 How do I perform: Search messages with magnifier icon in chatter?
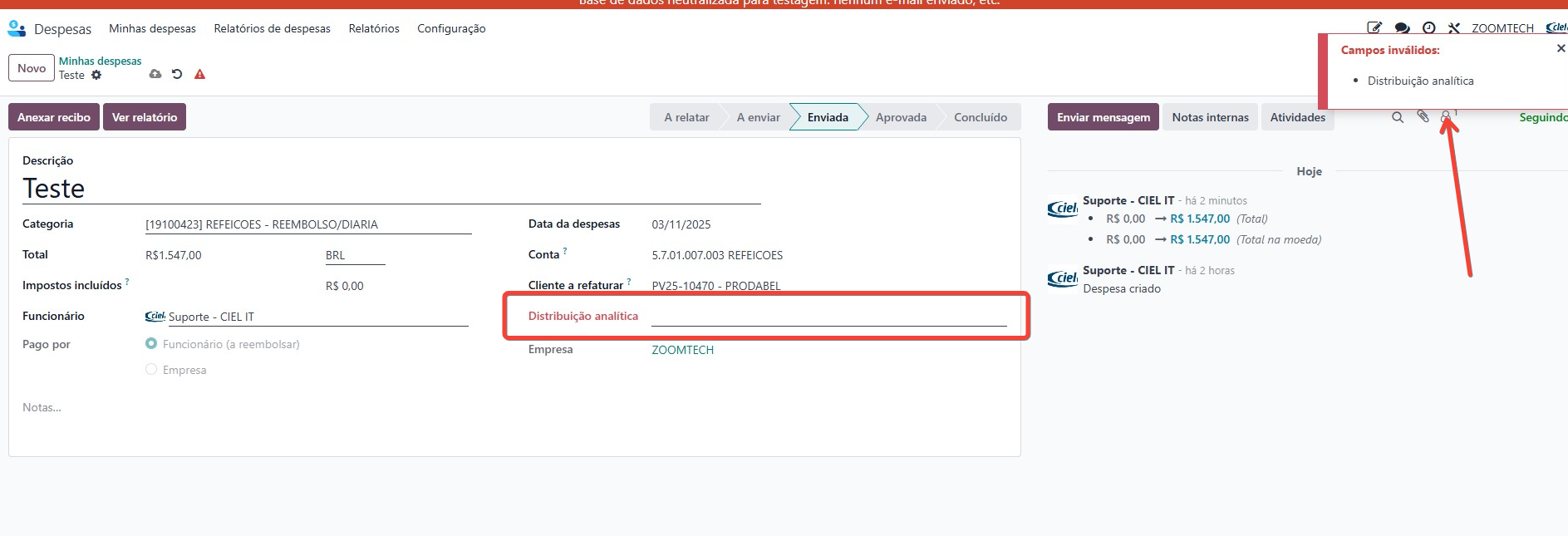pyautogui.click(x=1398, y=117)
